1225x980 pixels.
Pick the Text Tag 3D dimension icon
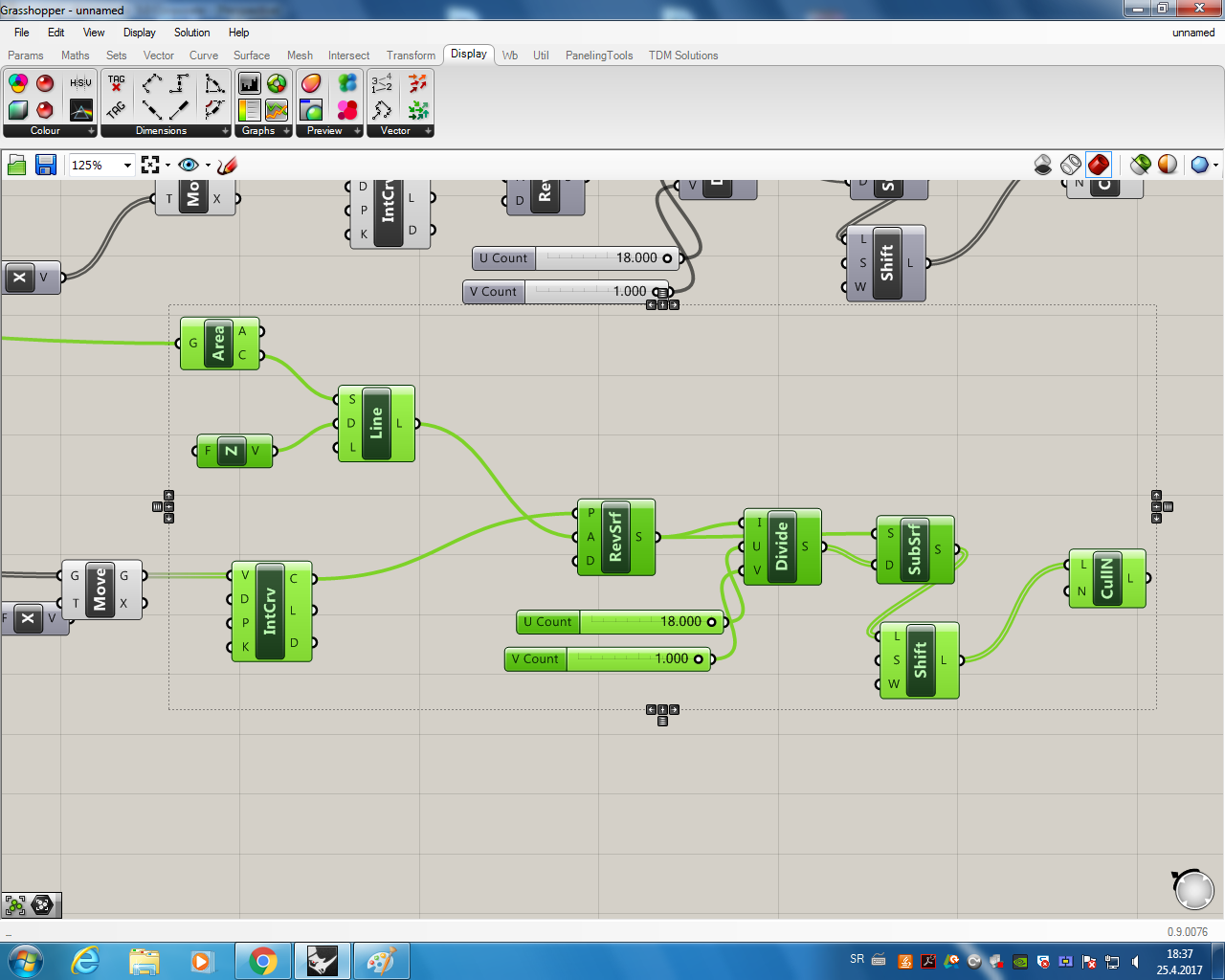coord(117,110)
